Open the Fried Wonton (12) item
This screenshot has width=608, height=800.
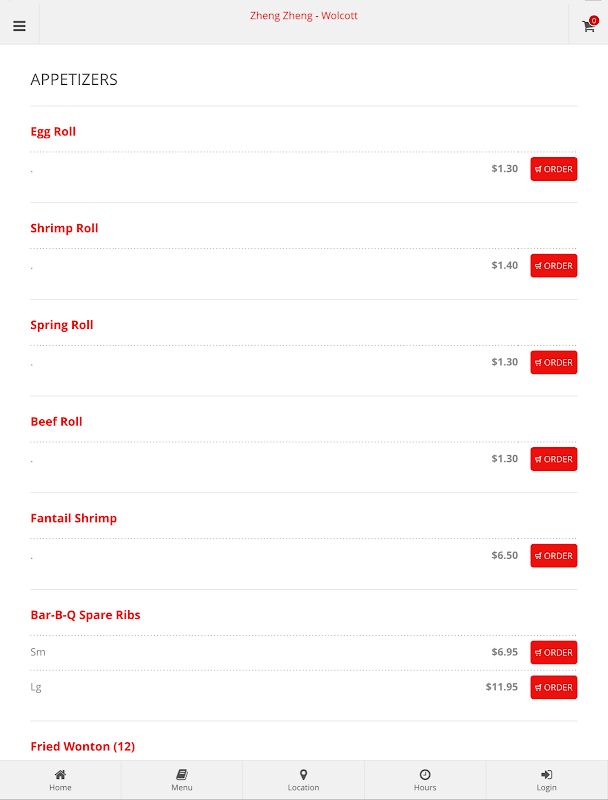pos(83,746)
